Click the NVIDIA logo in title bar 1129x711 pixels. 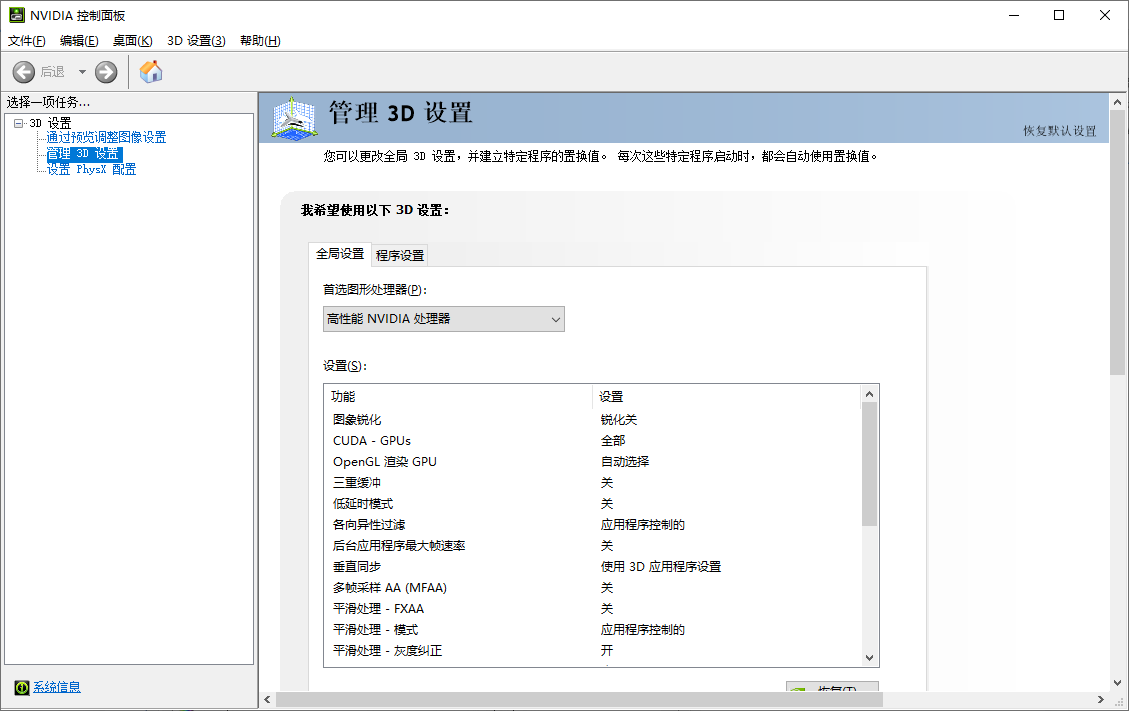tap(15, 15)
